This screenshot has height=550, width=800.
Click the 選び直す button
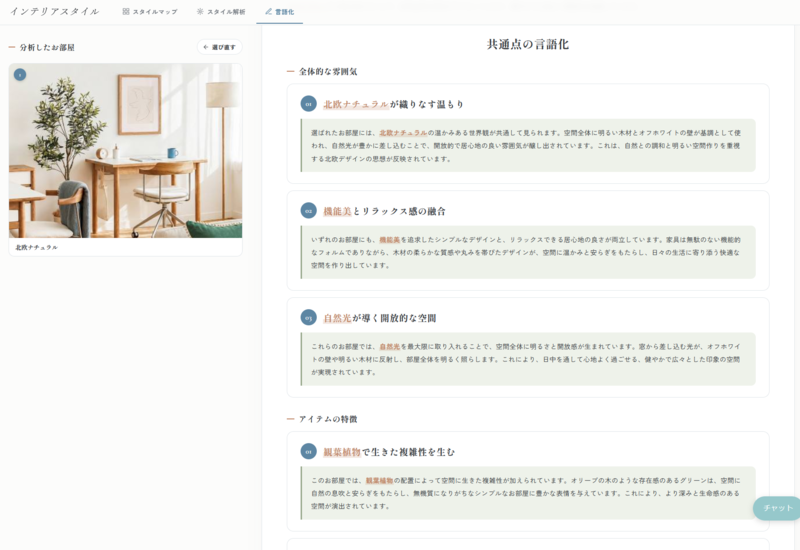click(x=219, y=47)
